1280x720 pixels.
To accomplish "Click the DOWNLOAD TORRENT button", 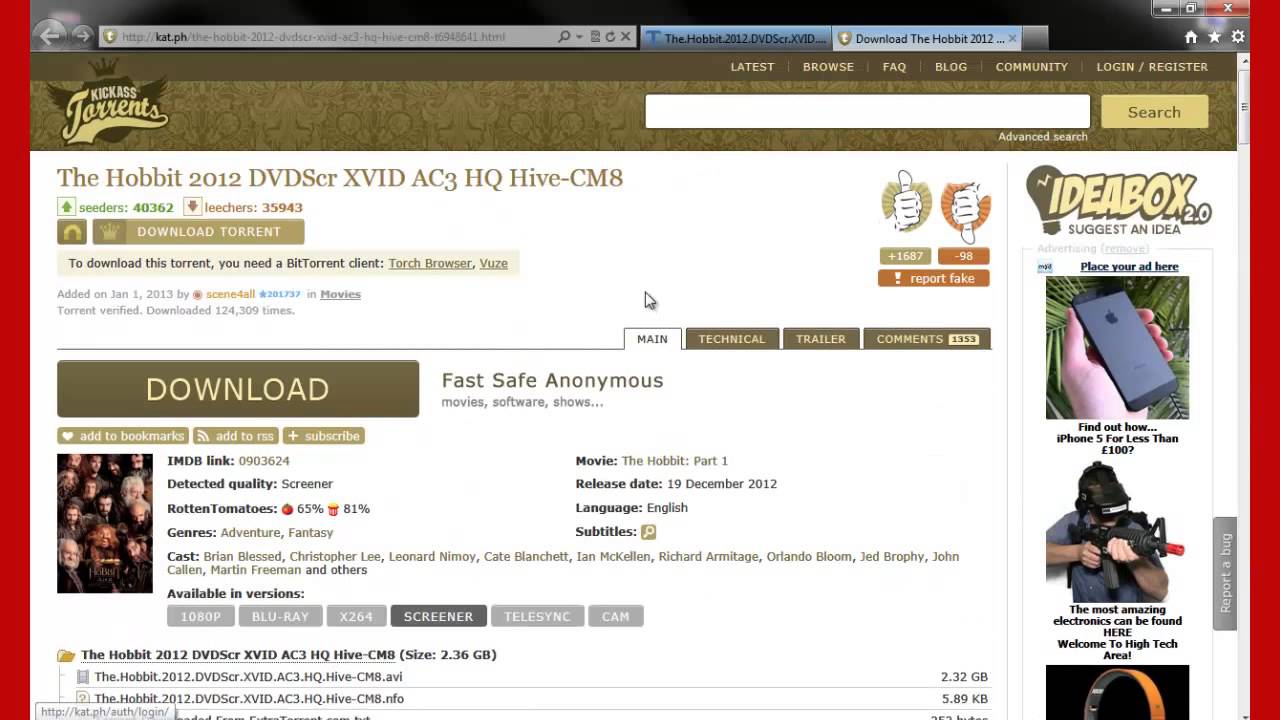I will [198, 232].
